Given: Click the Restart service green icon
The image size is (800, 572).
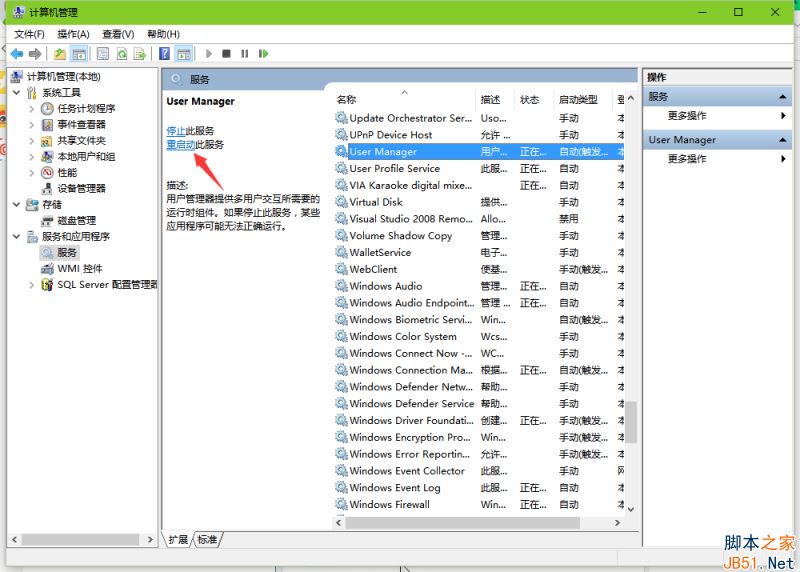Looking at the screenshot, I should pos(263,54).
